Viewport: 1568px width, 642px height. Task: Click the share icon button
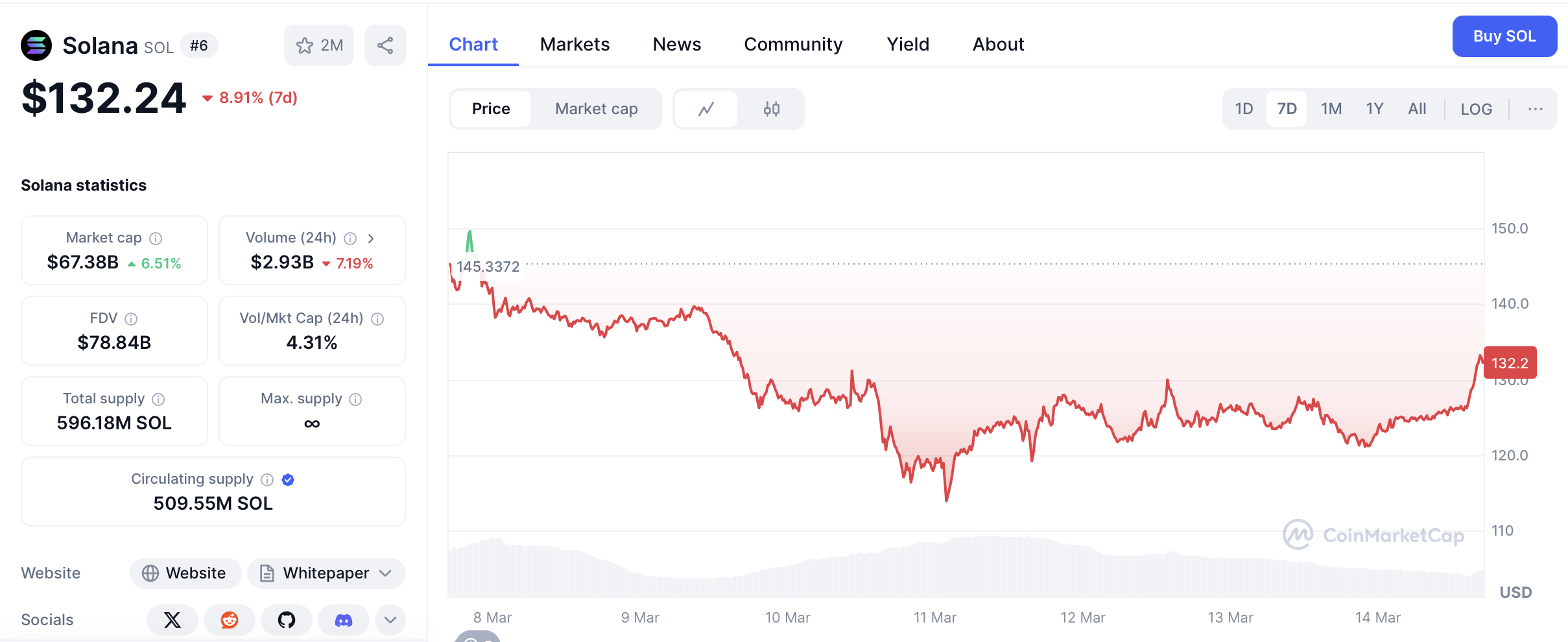coord(385,45)
